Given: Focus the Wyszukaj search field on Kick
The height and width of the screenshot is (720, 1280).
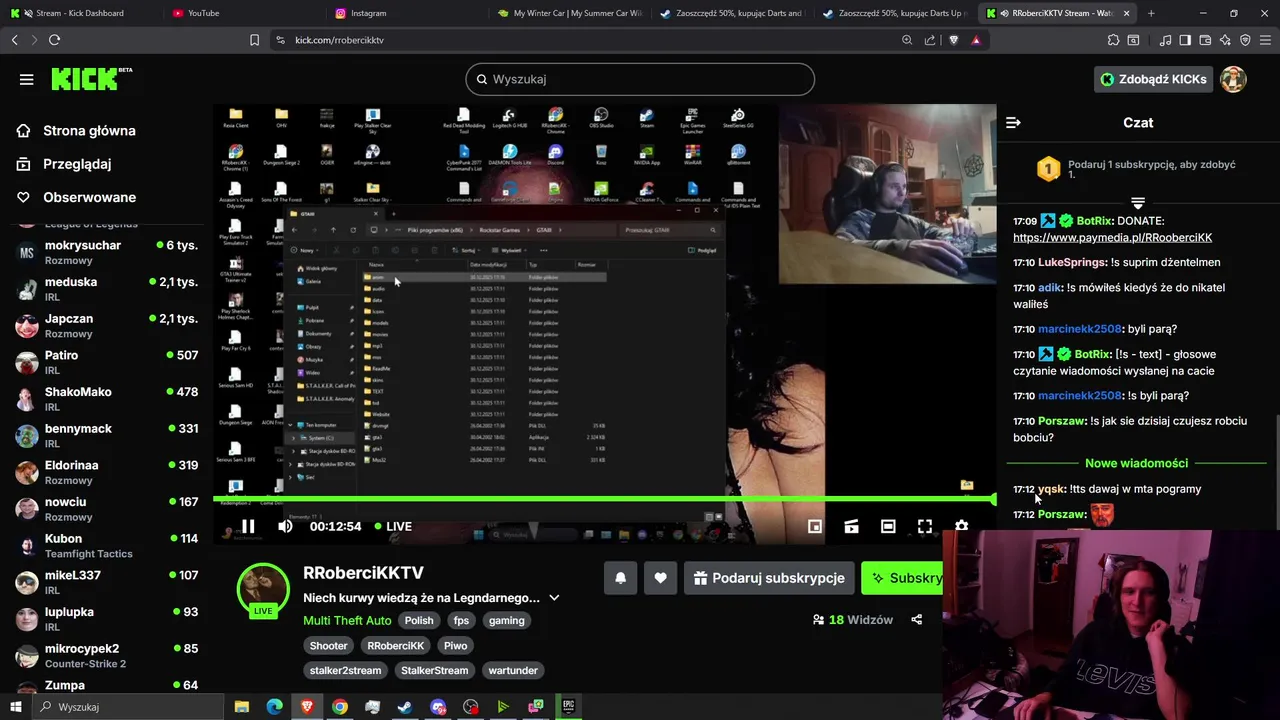Looking at the screenshot, I should tap(640, 79).
